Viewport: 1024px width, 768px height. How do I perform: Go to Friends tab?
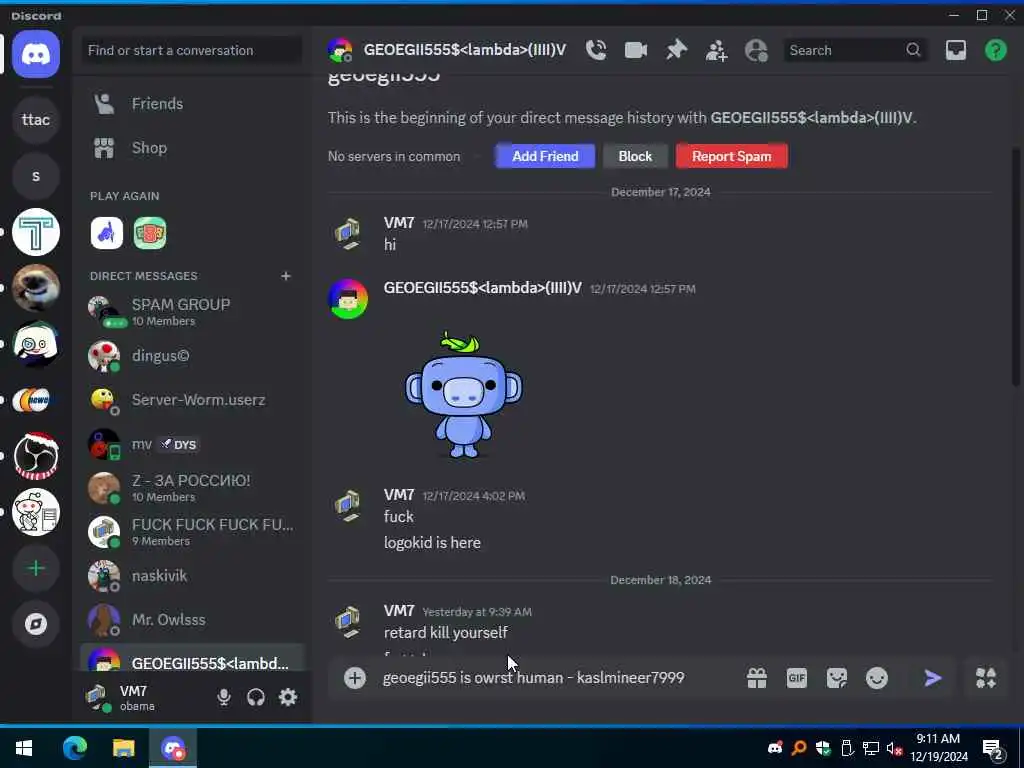click(x=192, y=104)
